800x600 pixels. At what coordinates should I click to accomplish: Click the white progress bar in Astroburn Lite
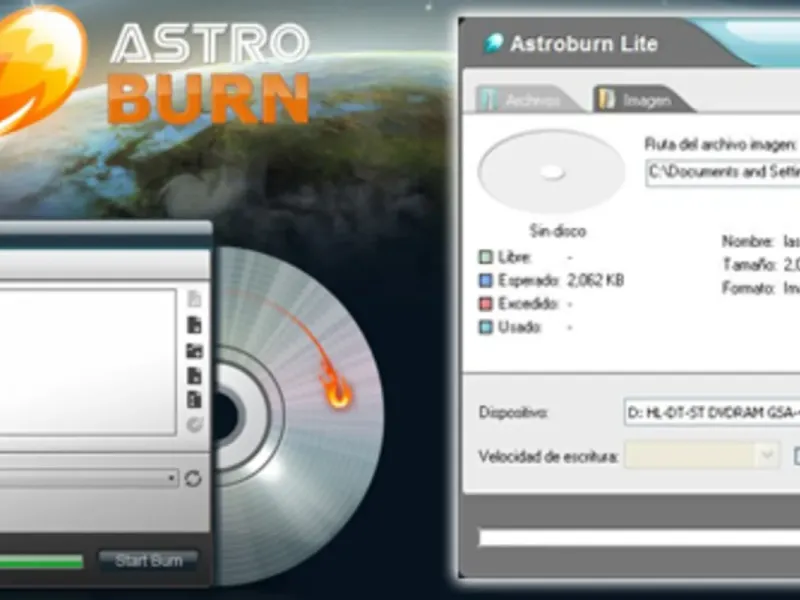639,538
